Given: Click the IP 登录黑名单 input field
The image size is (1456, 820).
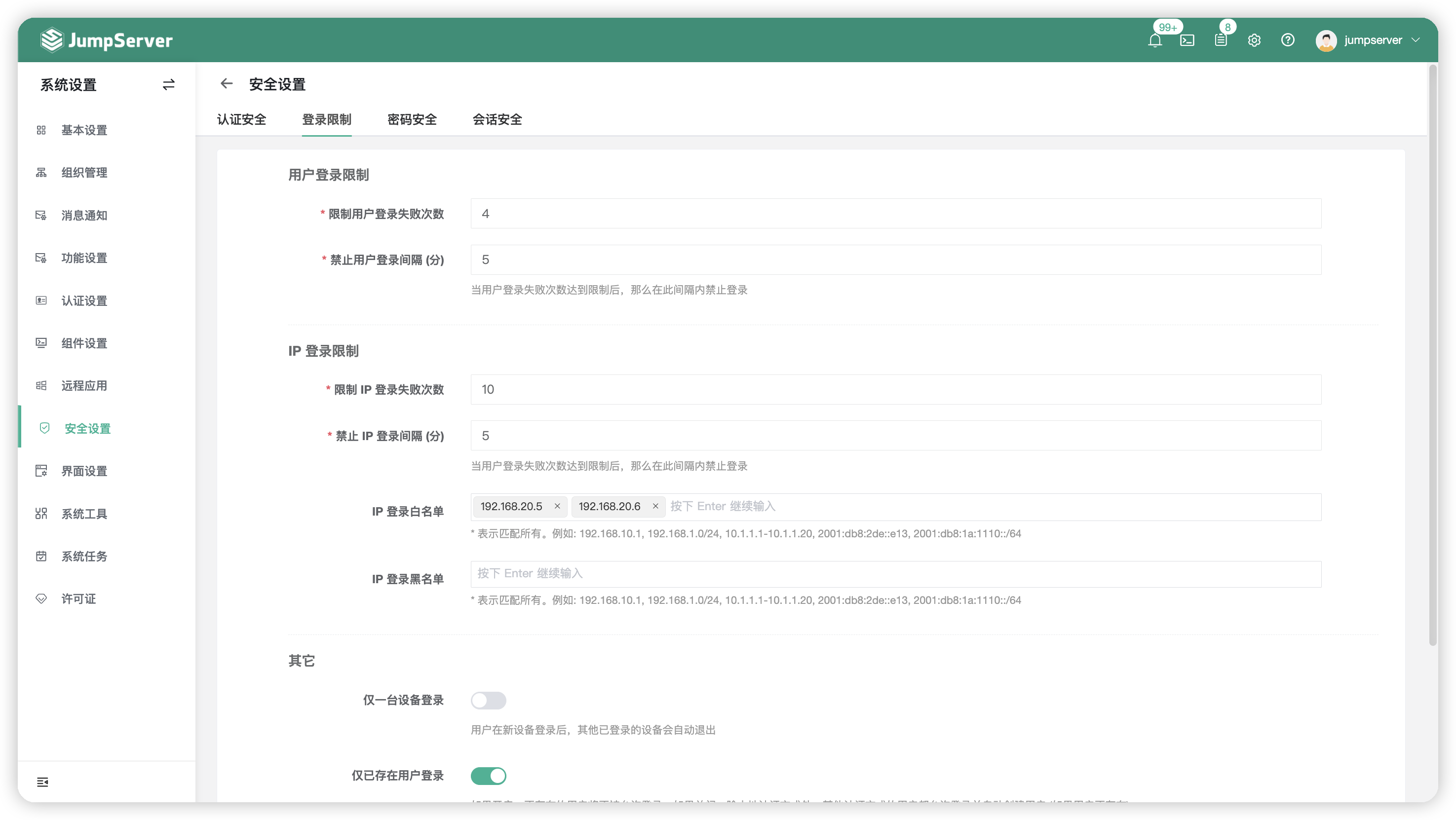Looking at the screenshot, I should 791,574.
